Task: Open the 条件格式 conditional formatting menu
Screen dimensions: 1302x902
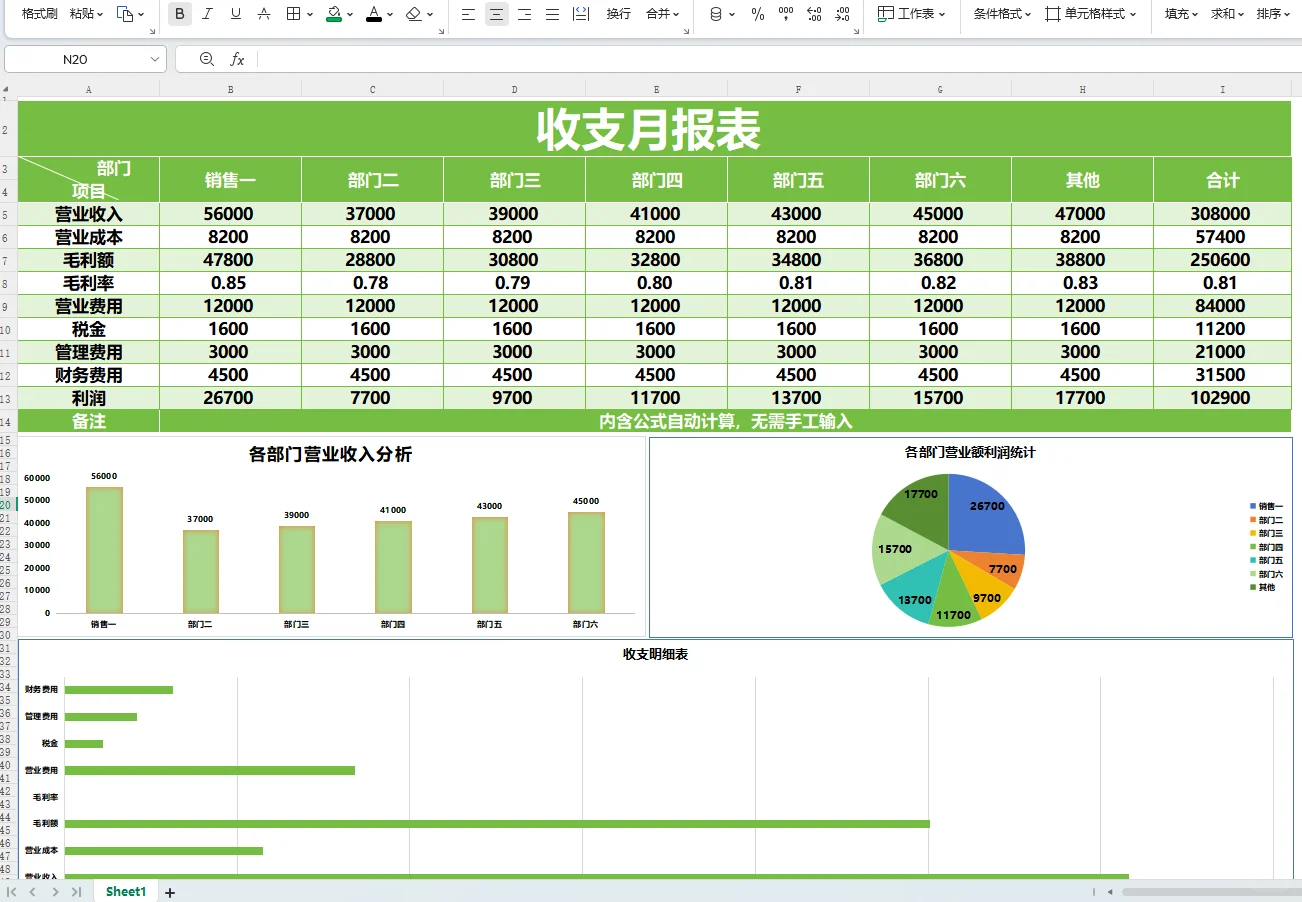Action: point(998,14)
